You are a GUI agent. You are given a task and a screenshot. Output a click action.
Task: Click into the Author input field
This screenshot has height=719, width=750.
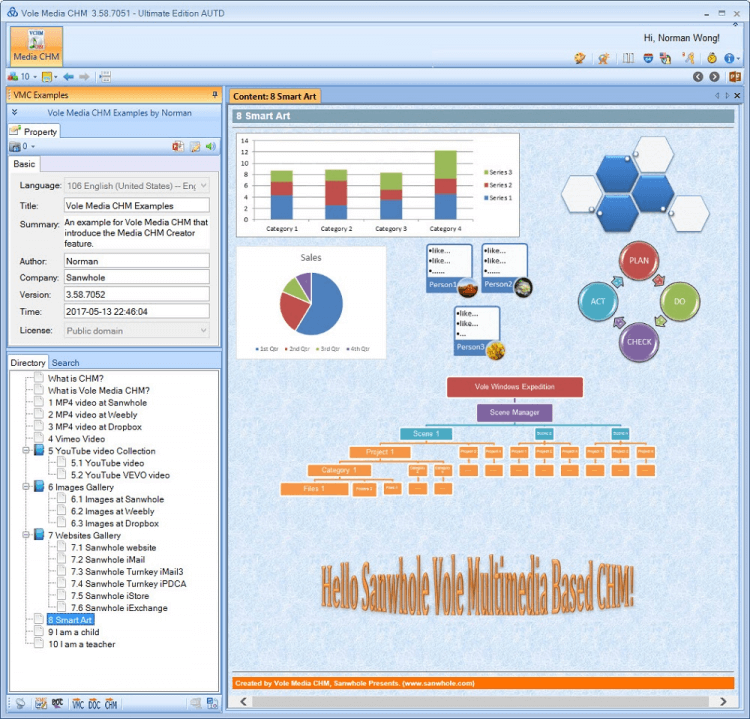click(x=137, y=261)
